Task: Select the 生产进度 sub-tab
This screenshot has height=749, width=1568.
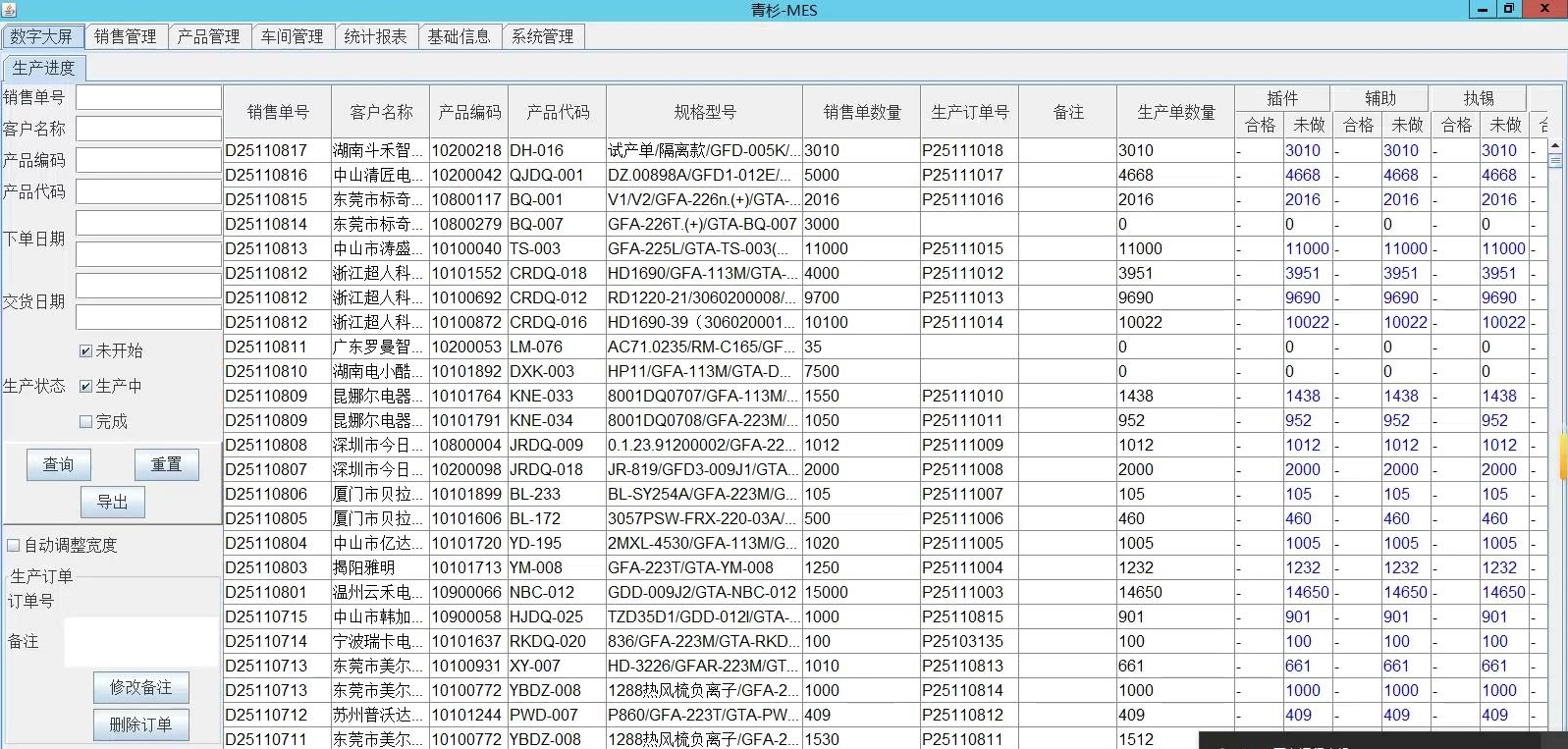Action: tap(44, 68)
